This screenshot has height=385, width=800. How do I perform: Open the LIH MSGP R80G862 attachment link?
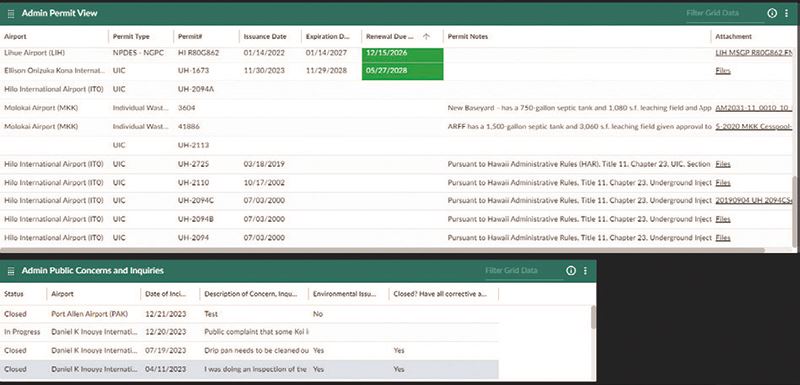(754, 53)
